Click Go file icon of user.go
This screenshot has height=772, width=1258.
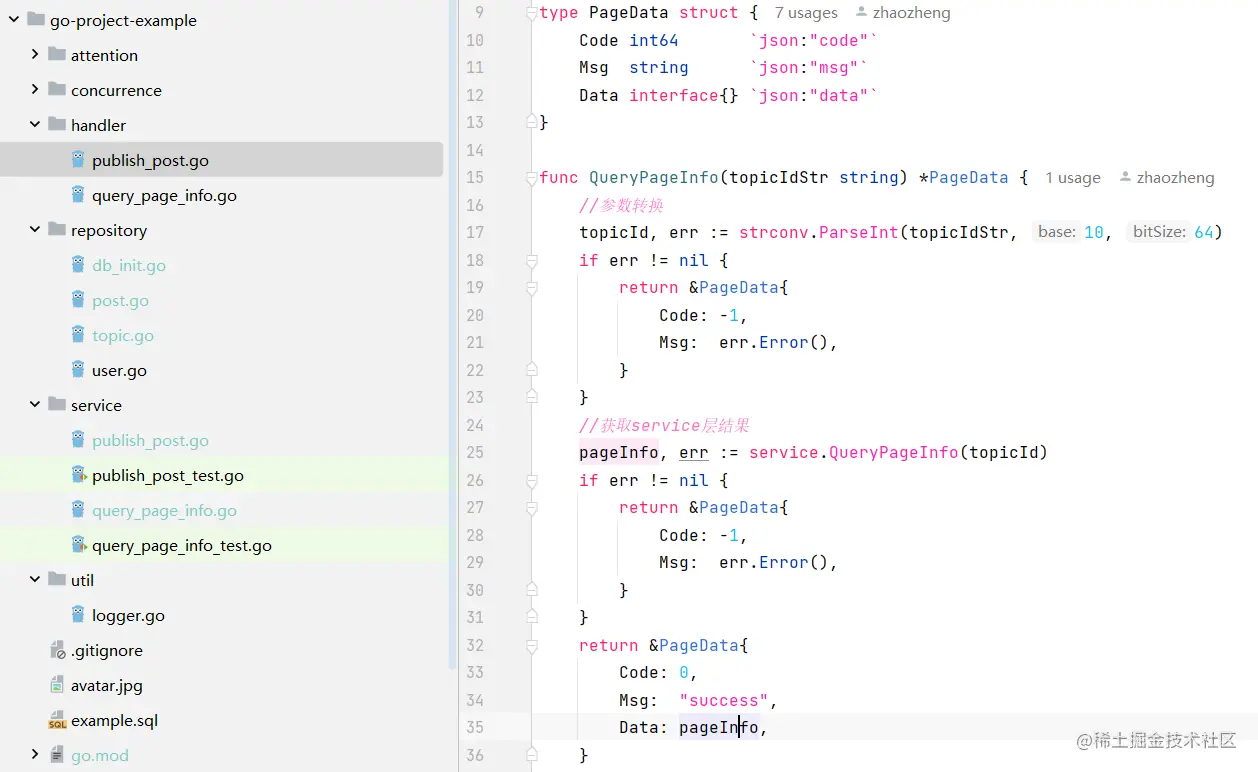pyautogui.click(x=78, y=370)
